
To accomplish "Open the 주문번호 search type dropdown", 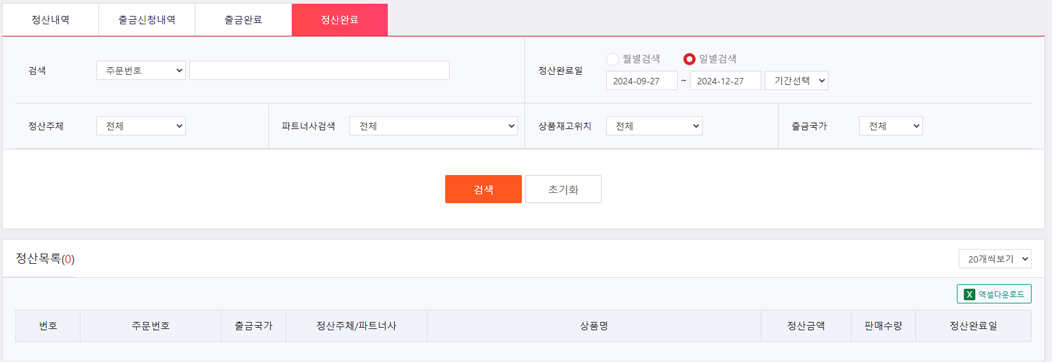I will tap(141, 70).
